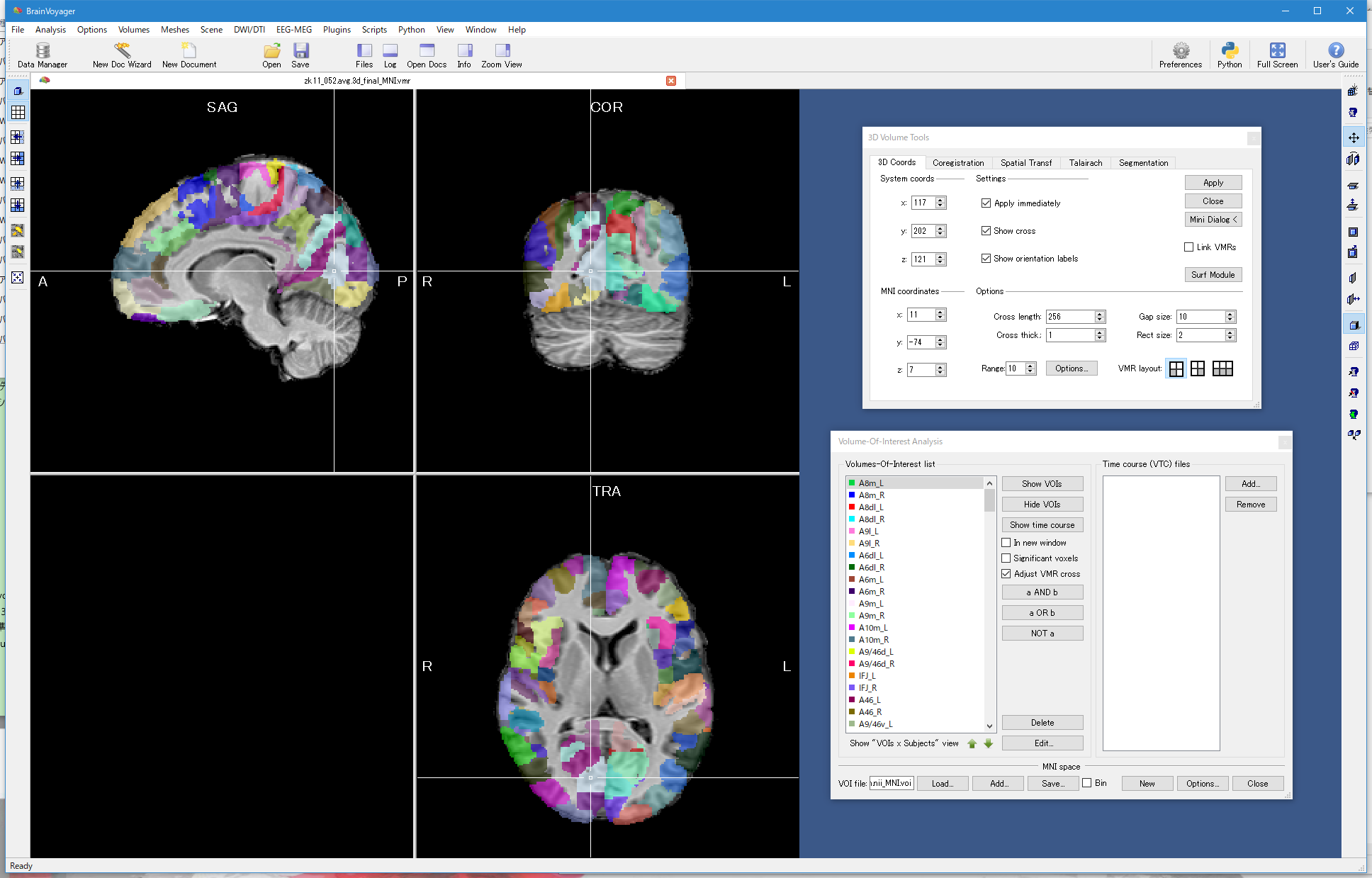Screen dimensions: 1372x878
Task: Click the dotted square icon in left sidebar
Action: tap(18, 278)
